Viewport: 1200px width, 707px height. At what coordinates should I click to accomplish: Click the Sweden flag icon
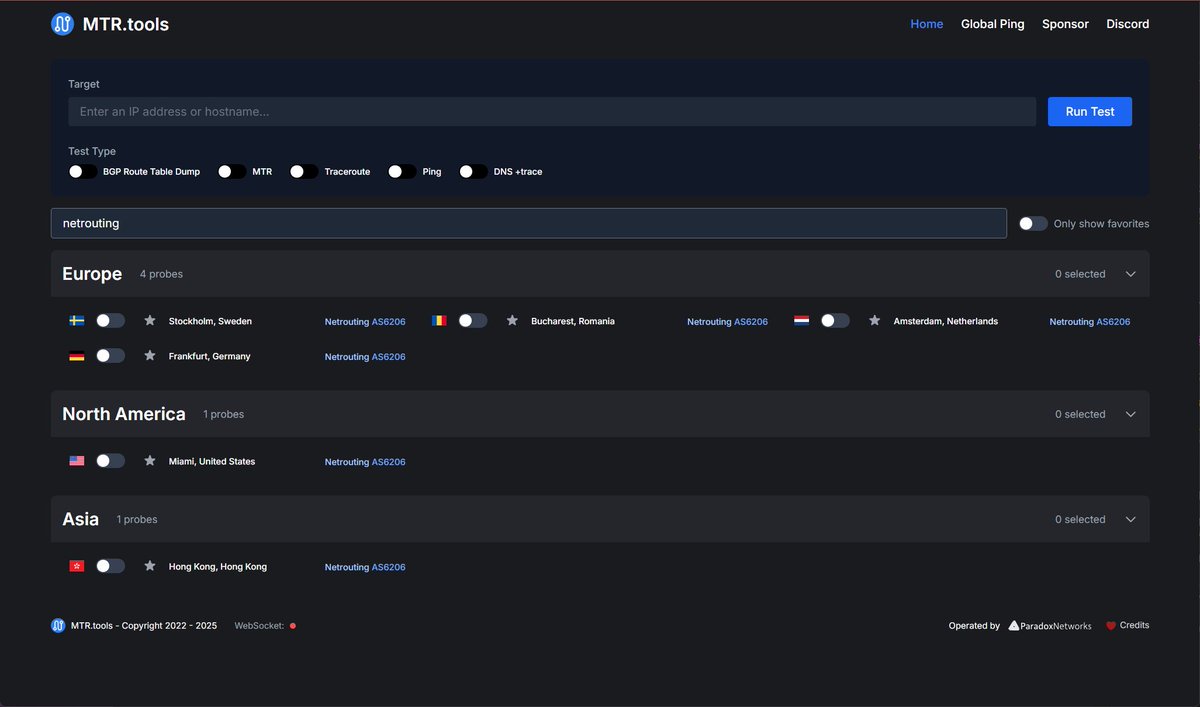click(76, 321)
